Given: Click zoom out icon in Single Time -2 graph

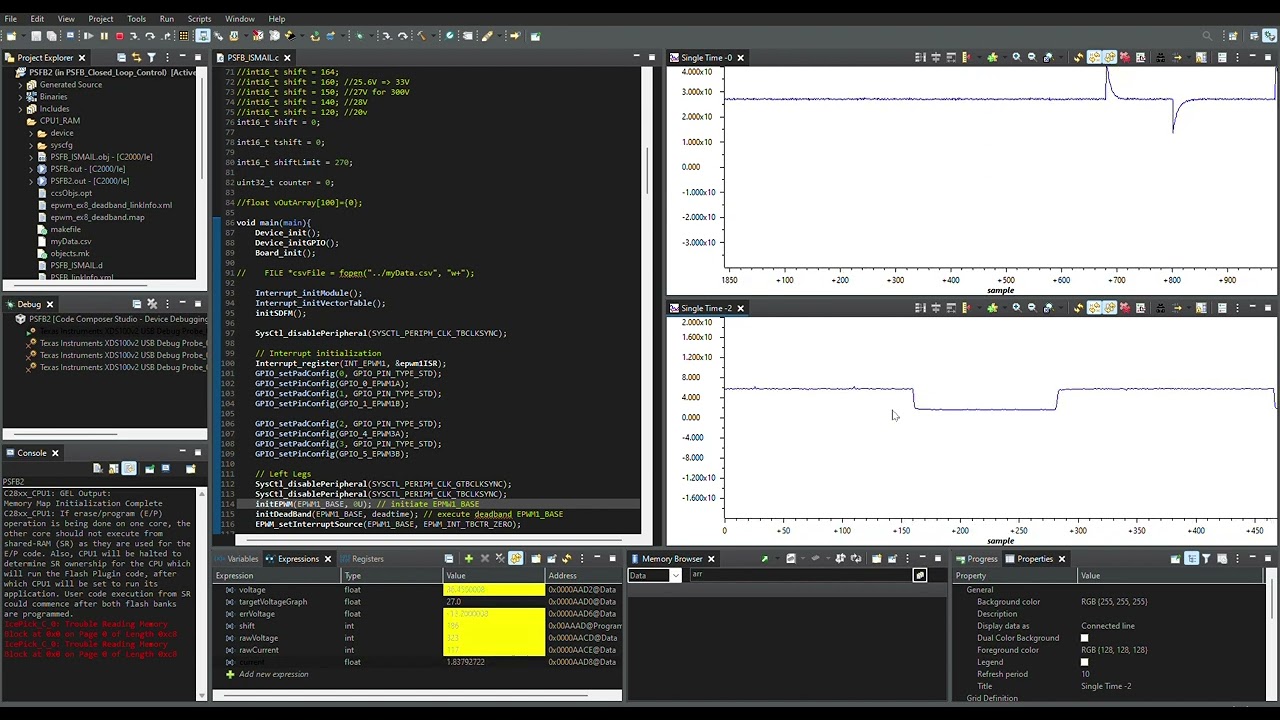Looking at the screenshot, I should [x=1032, y=308].
